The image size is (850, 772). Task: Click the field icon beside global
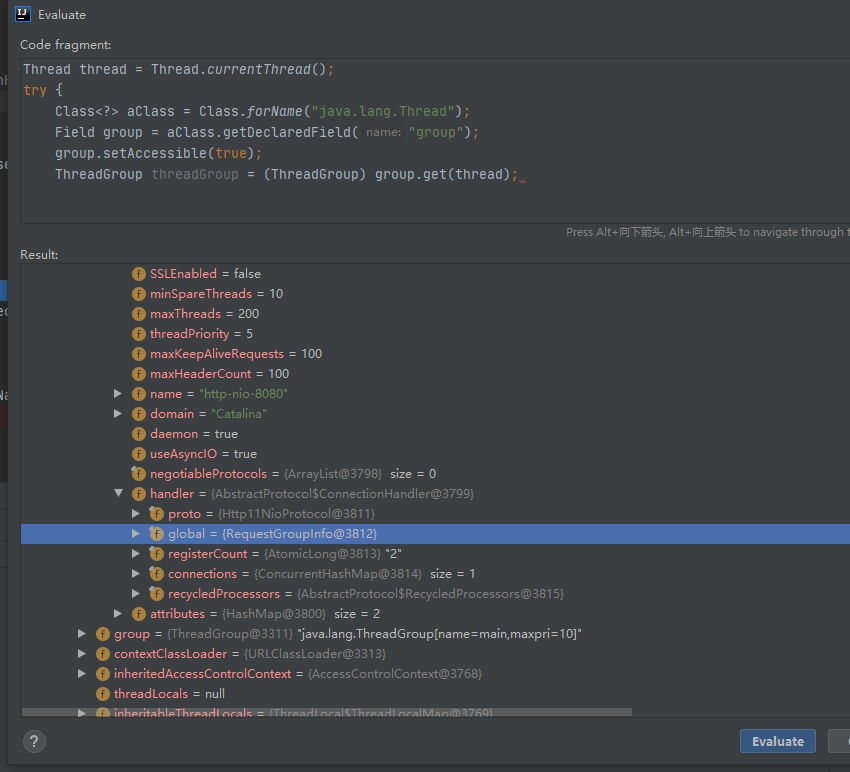click(x=157, y=534)
